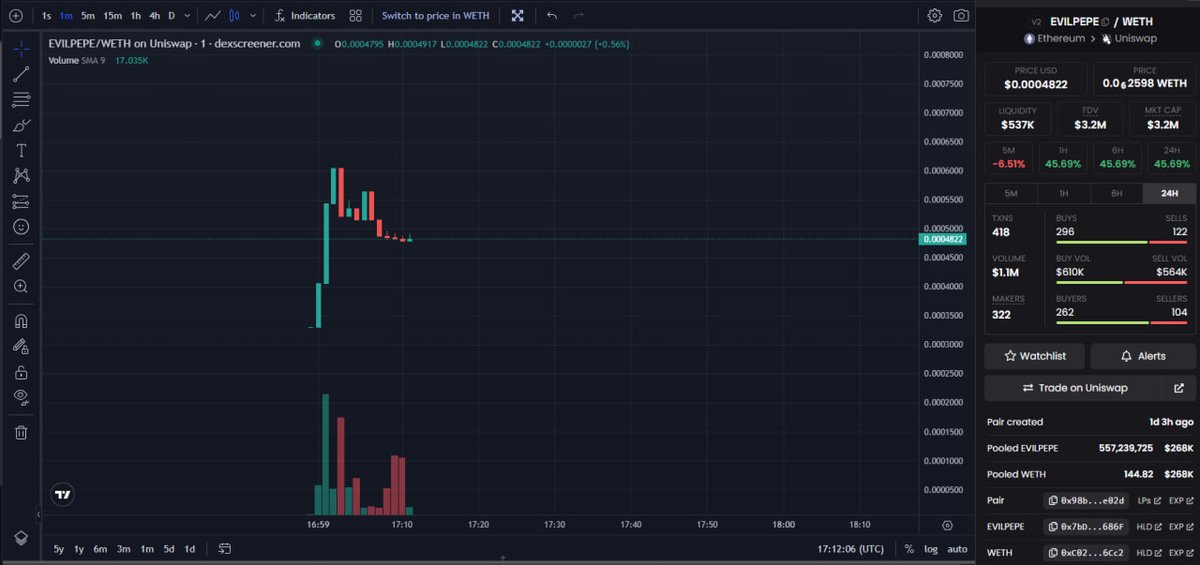Screen dimensions: 1200x565
Task: Open Uniswap trade in new window icon
Action: click(x=1179, y=388)
